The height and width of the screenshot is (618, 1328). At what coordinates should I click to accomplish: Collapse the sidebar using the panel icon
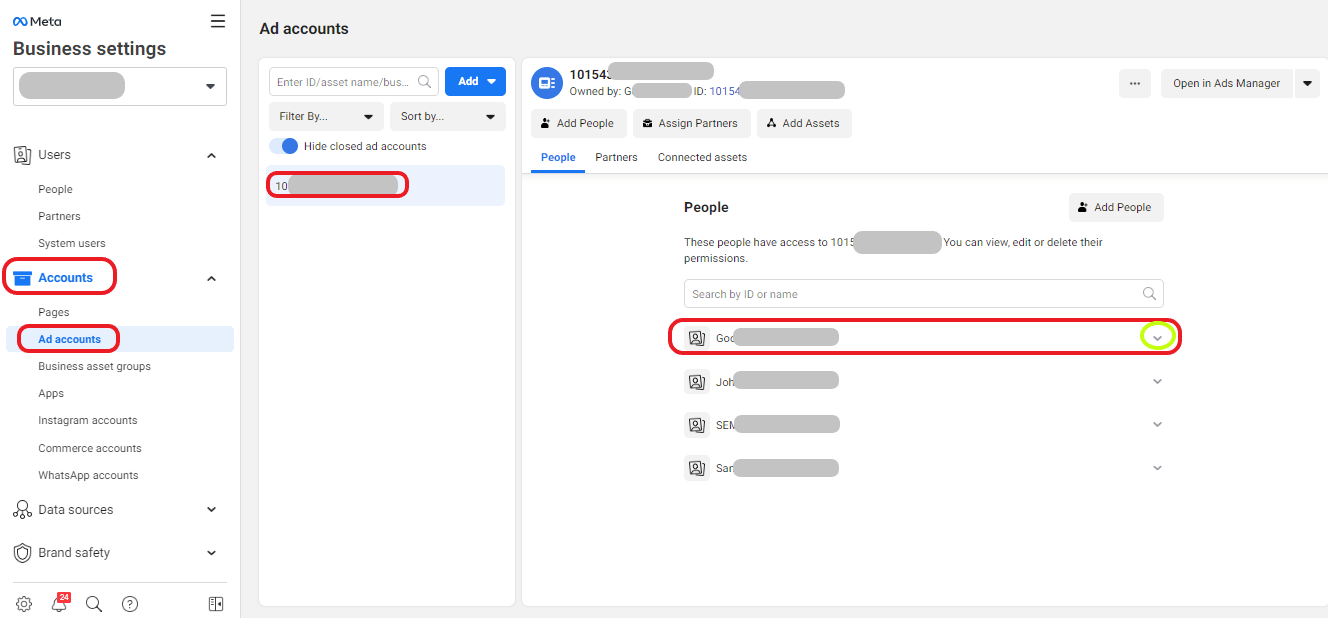(216, 604)
